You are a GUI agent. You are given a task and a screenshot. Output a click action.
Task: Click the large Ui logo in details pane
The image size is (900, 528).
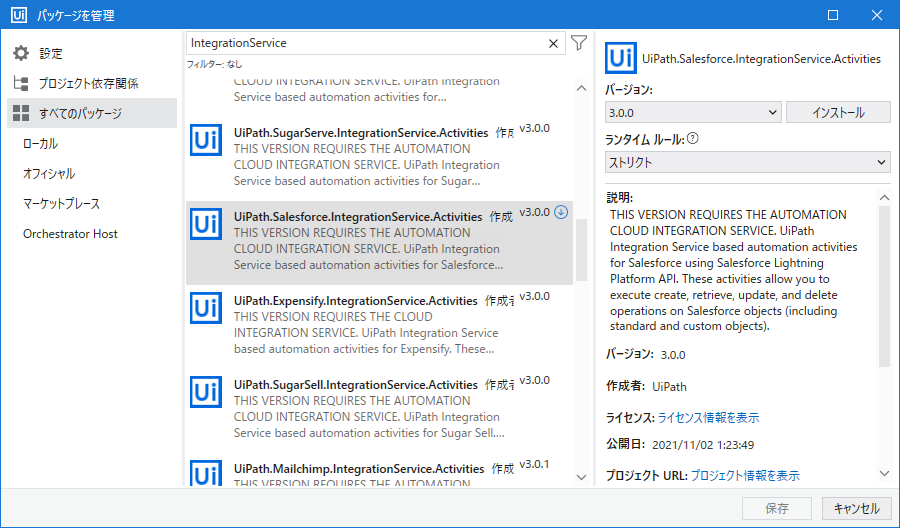click(620, 58)
